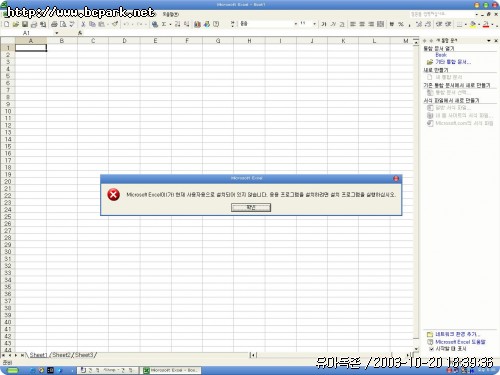The height and width of the screenshot is (375, 500).
Task: Close the Microsoft Excel error dialog
Action: (396, 179)
